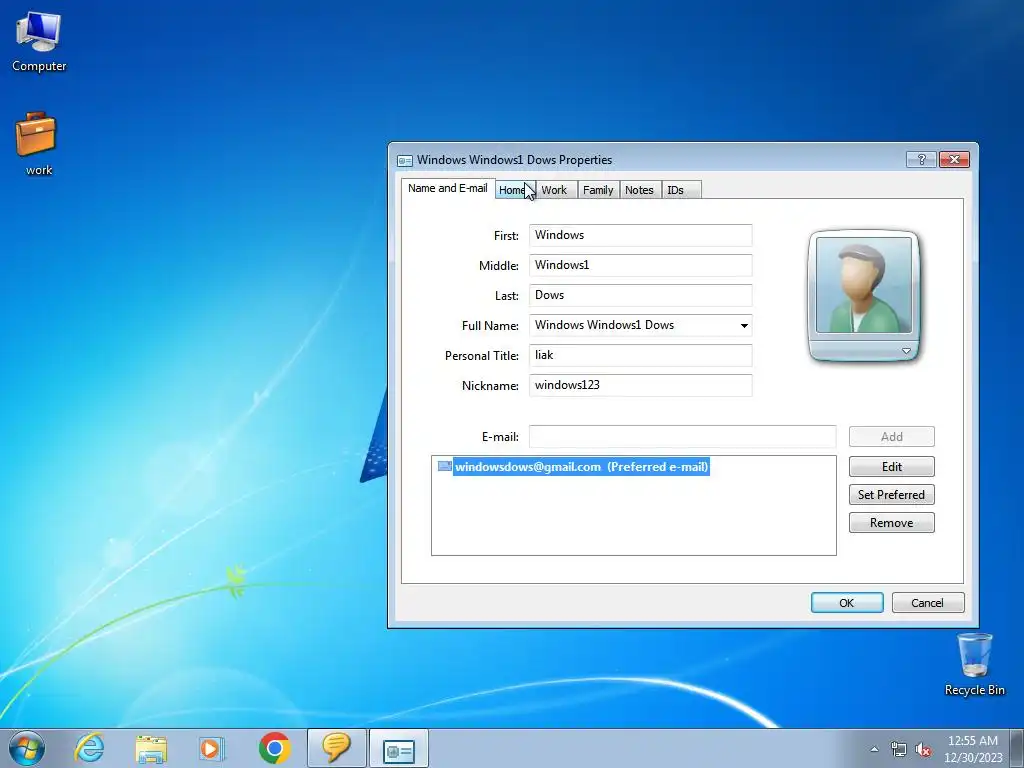
Task: Open the Windows Start menu orb
Action: pos(27,748)
